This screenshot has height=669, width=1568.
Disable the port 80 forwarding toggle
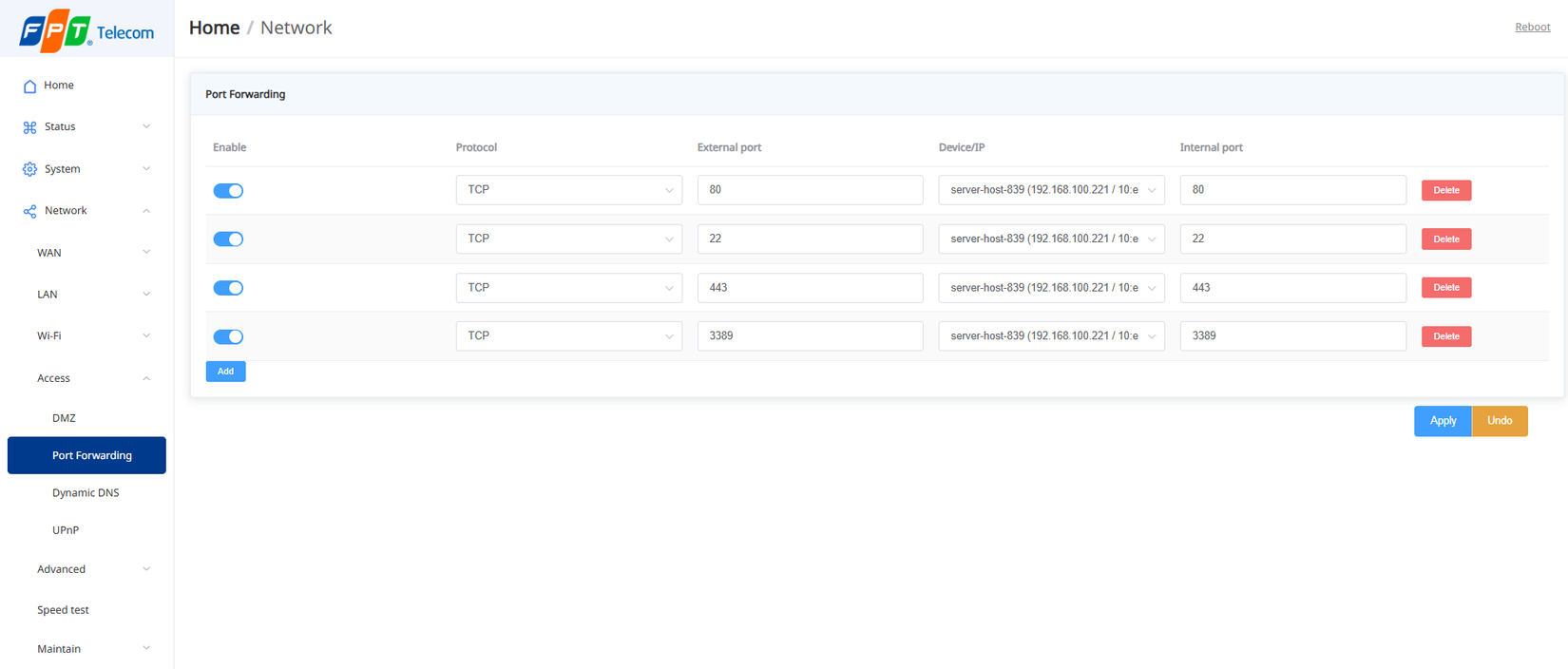(228, 191)
